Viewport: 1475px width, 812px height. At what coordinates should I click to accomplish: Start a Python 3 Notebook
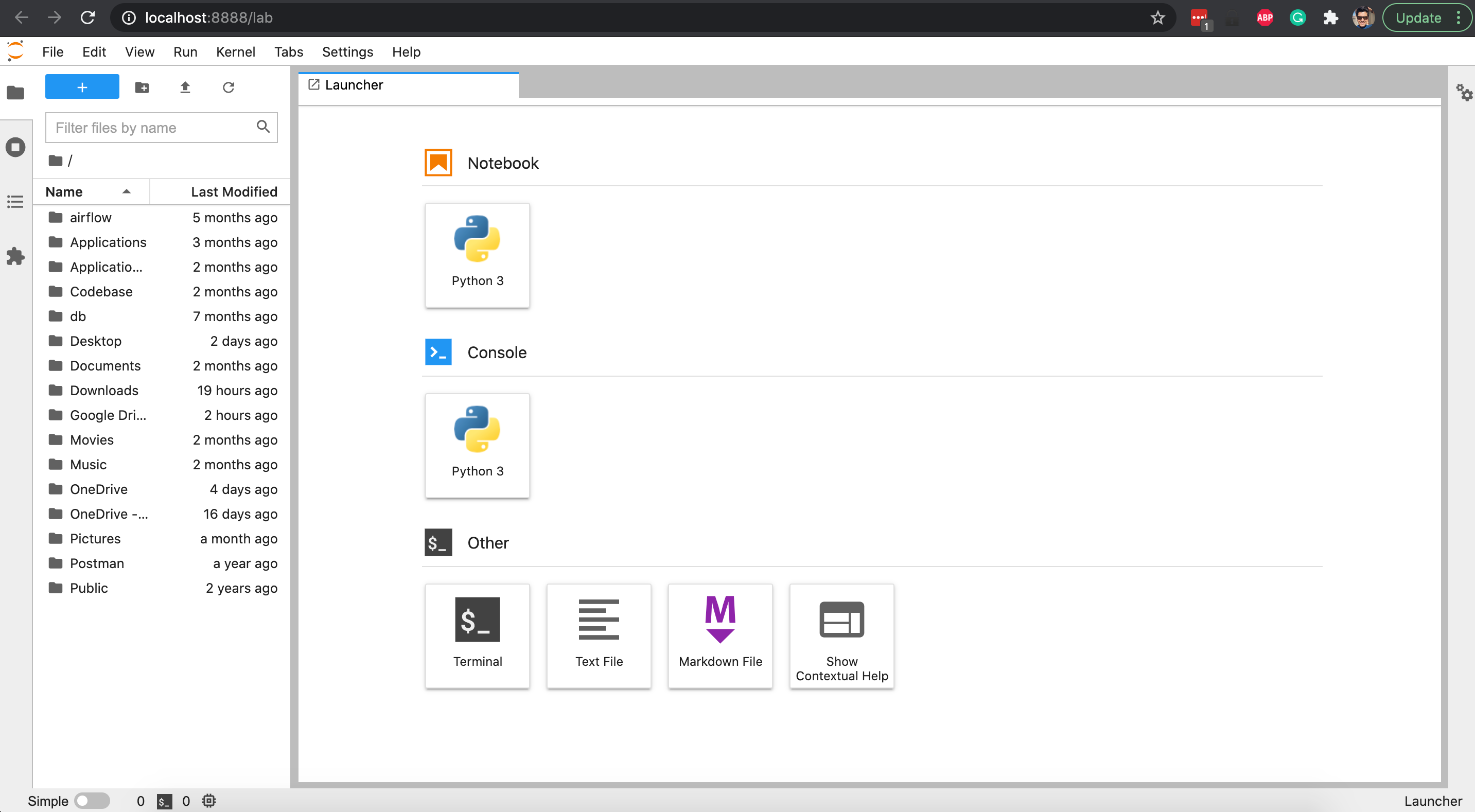tap(477, 255)
